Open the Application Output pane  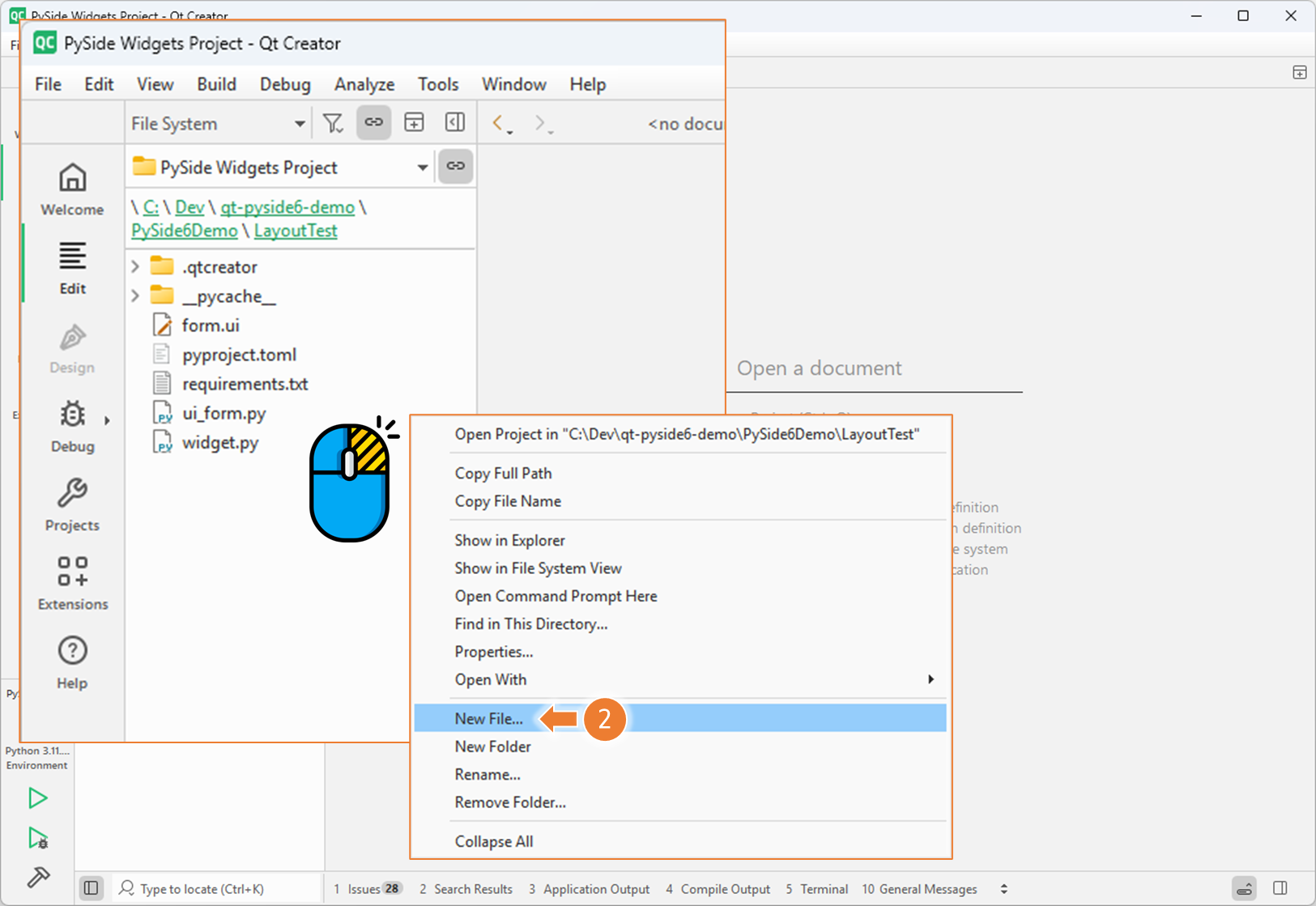point(589,888)
